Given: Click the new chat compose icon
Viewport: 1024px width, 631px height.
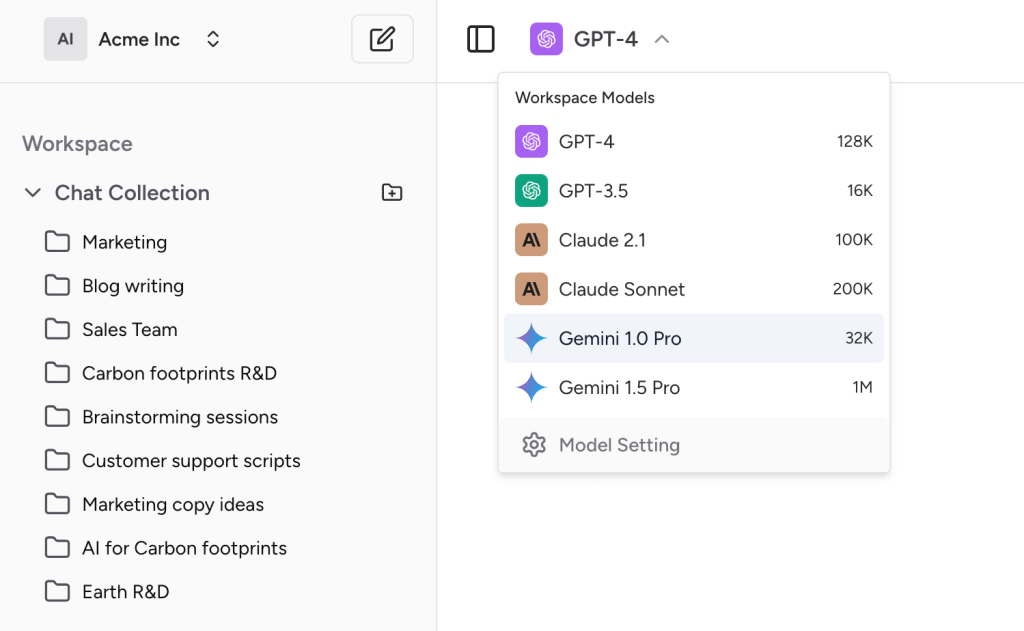Looking at the screenshot, I should coord(382,39).
